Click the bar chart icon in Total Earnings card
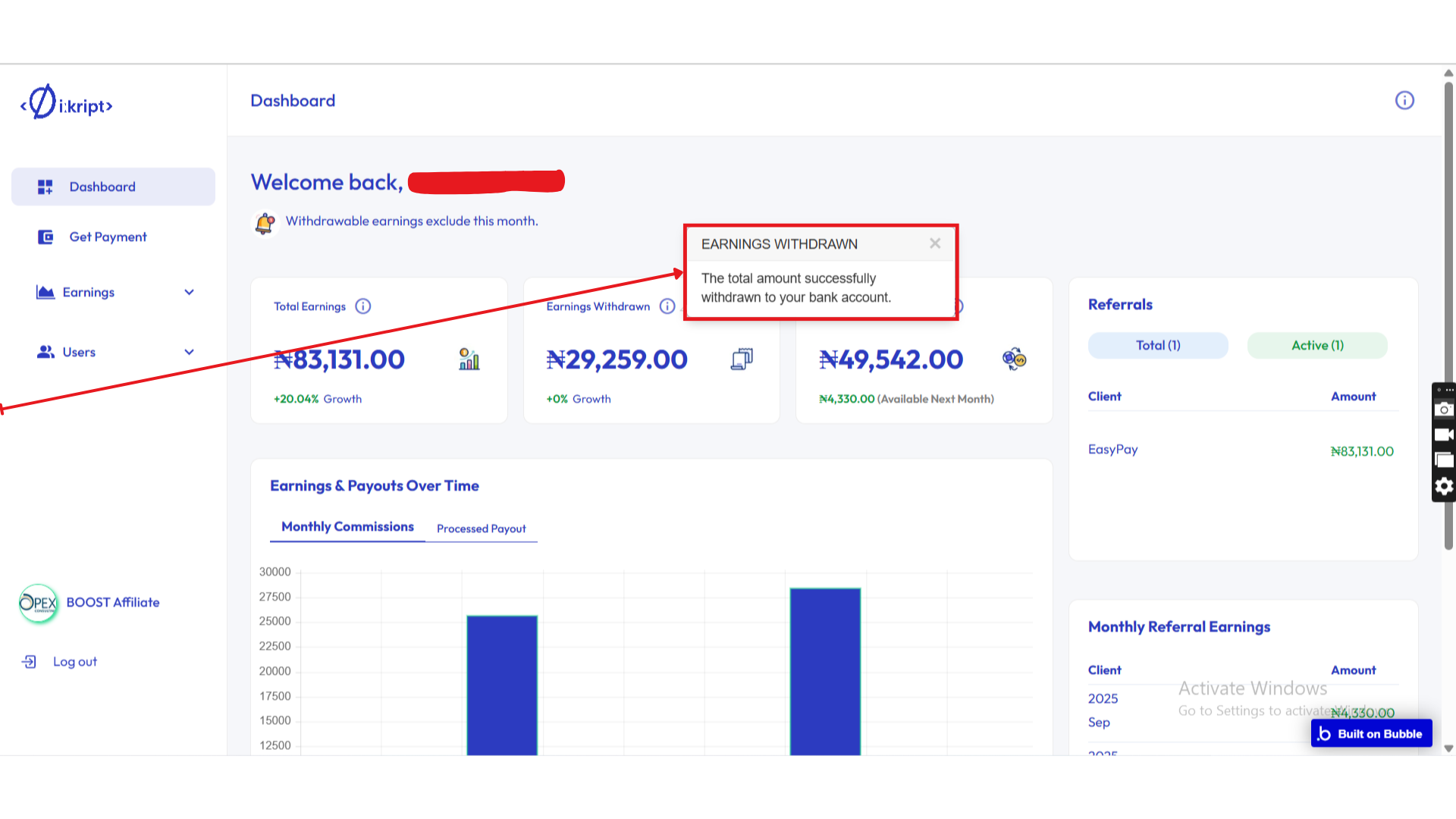The image size is (1456, 819). coord(469,359)
